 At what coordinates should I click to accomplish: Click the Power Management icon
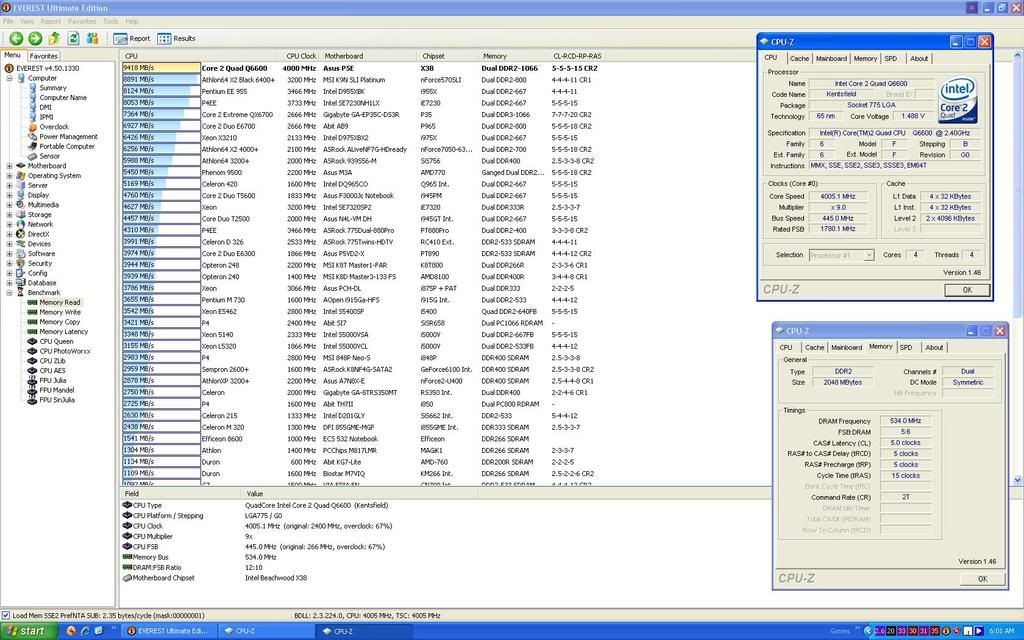pyautogui.click(x=33, y=136)
